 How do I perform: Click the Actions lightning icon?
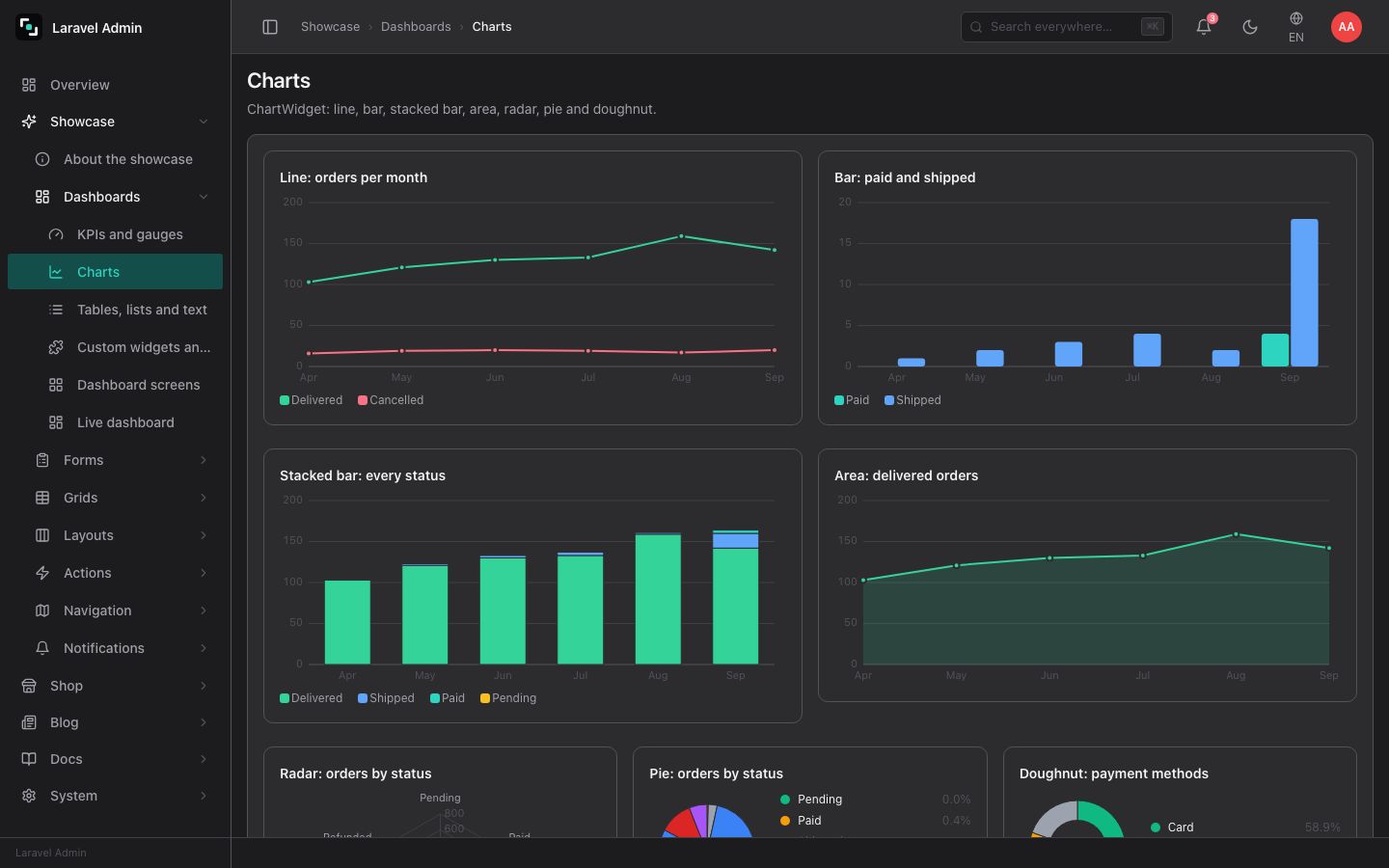[42, 573]
